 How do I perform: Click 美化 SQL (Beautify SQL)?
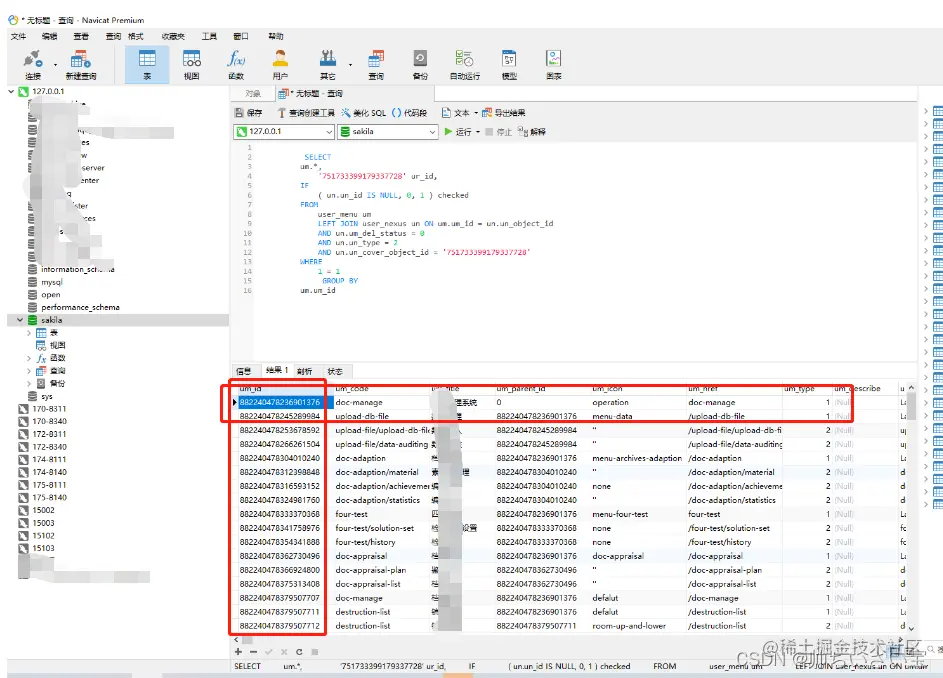click(x=363, y=112)
